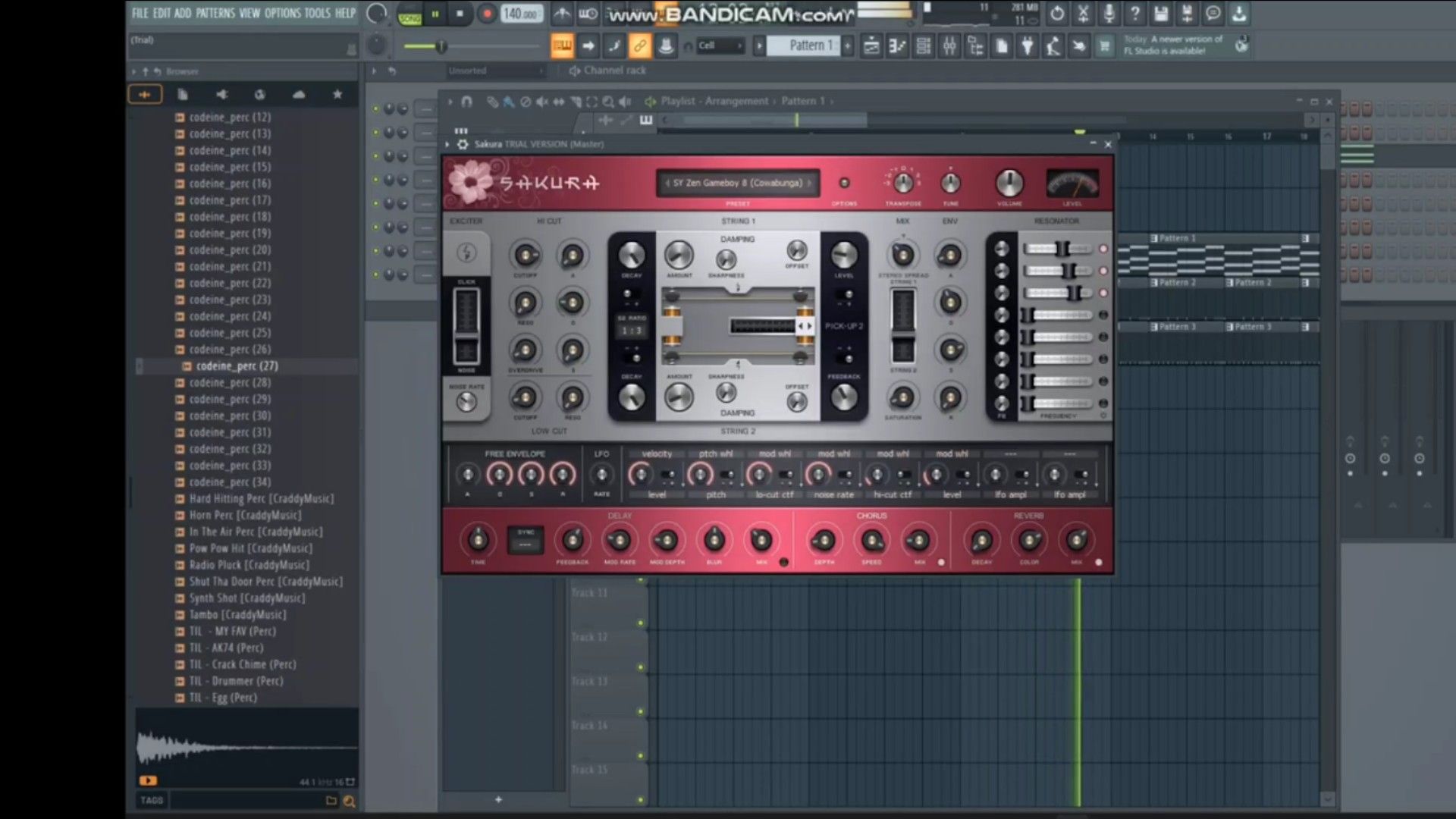The height and width of the screenshot is (819, 1456).
Task: Click the tempo field showing 140.000
Action: [520, 14]
